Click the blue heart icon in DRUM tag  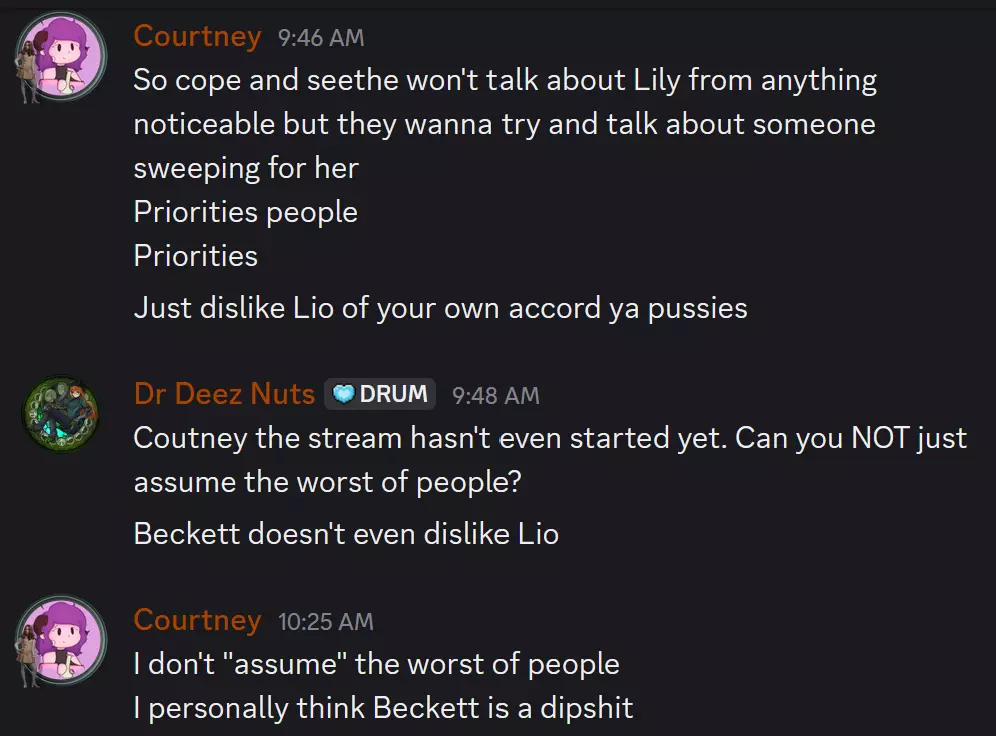344,394
